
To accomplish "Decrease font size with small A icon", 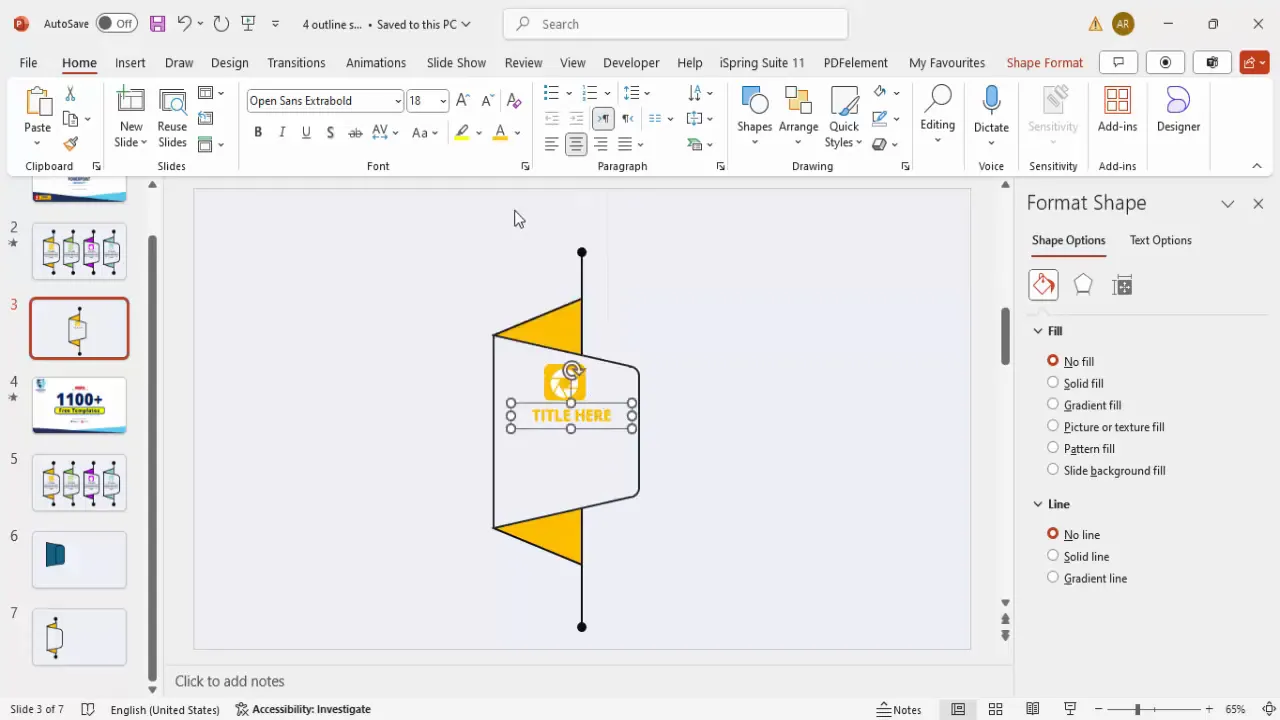I will [x=487, y=100].
